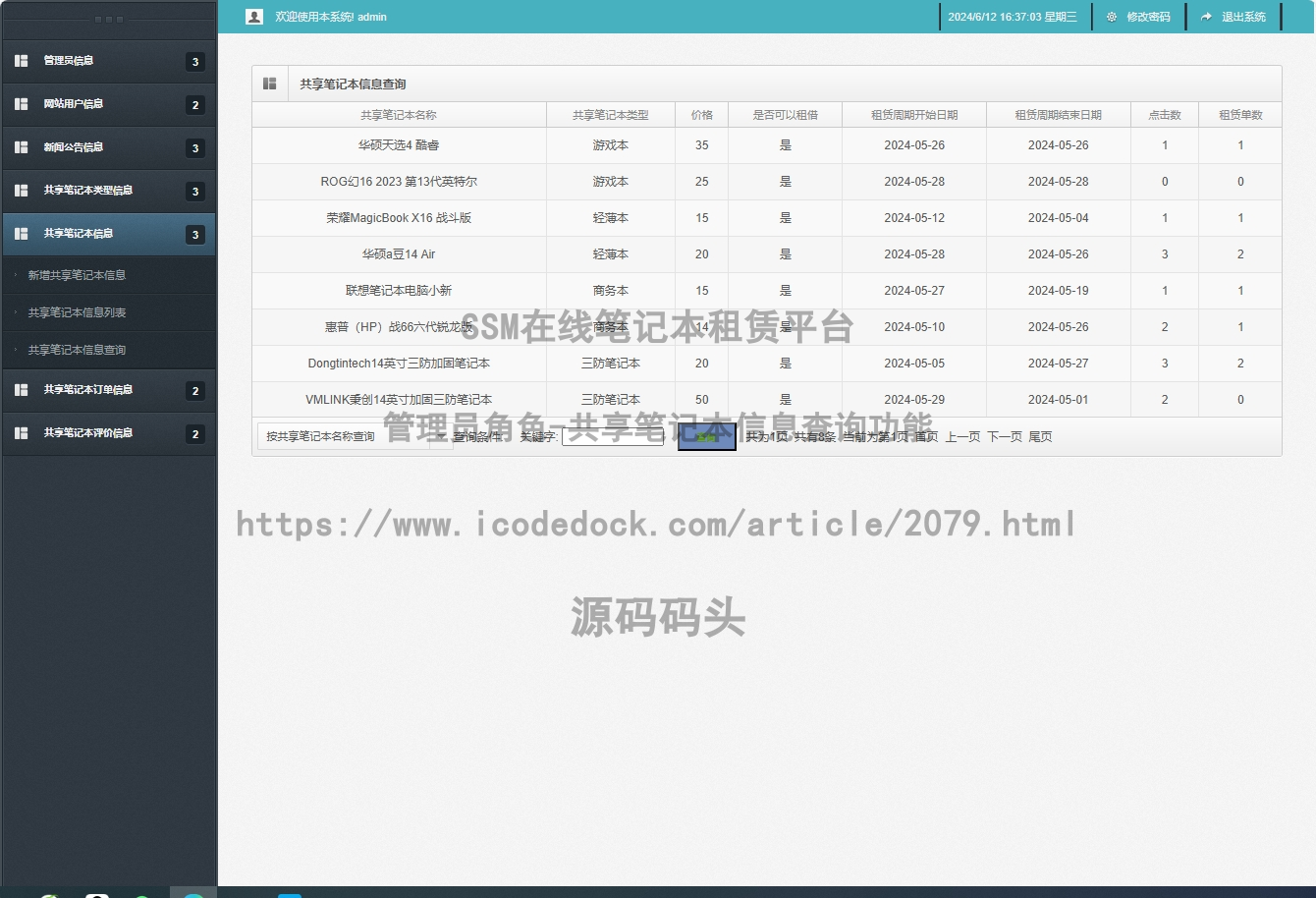Screen dimensions: 1316x898
Task: Click the date and time 2024/6/12 display
Action: point(1012,17)
